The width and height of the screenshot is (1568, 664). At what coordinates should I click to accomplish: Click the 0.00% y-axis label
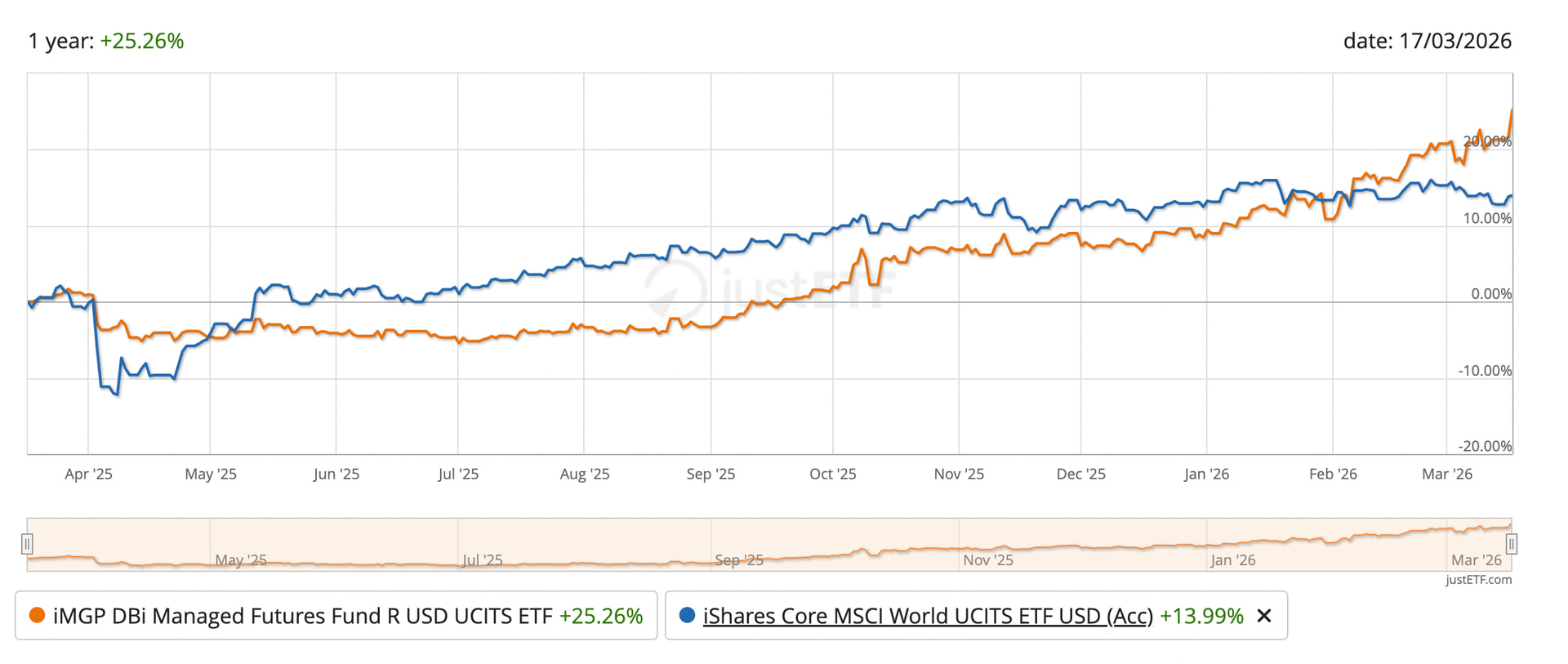coord(1490,294)
